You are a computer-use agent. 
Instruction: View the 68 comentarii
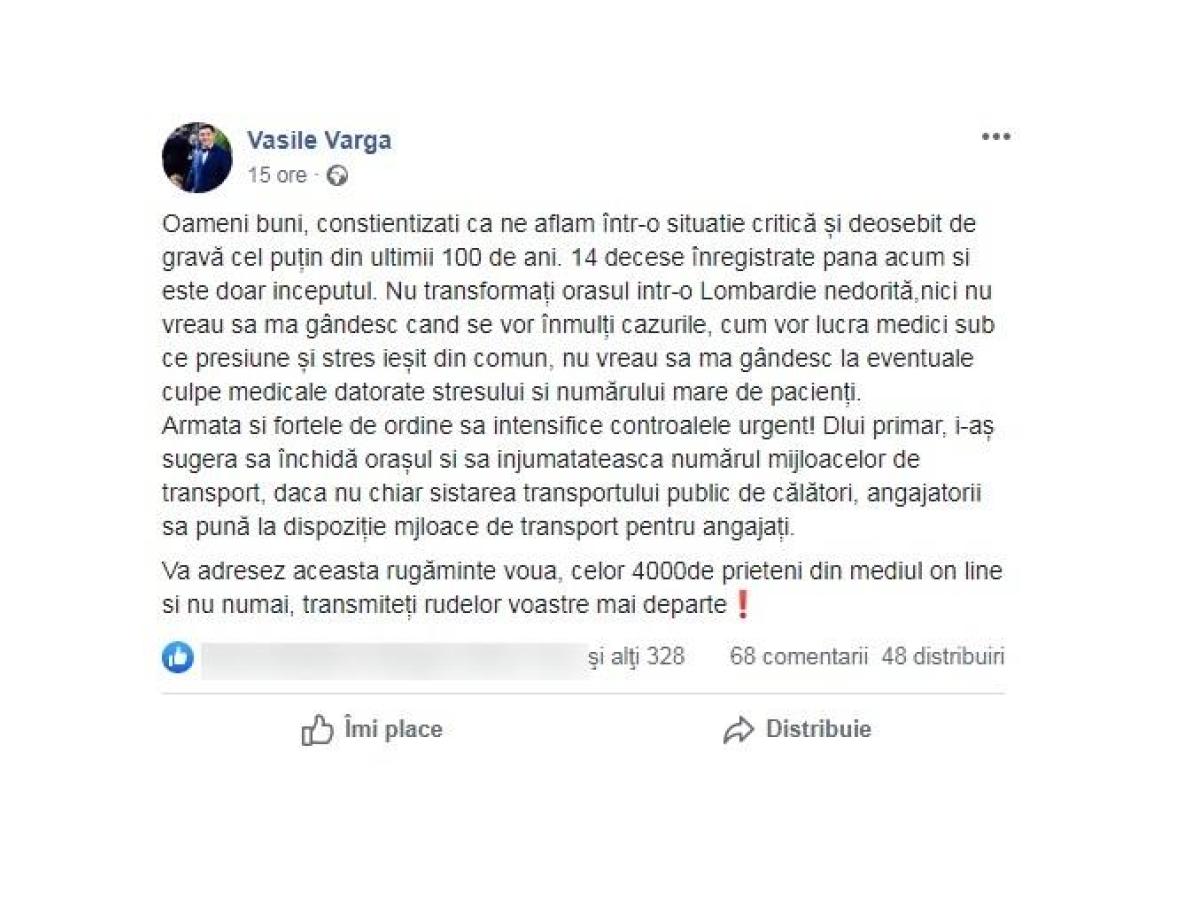point(798,657)
